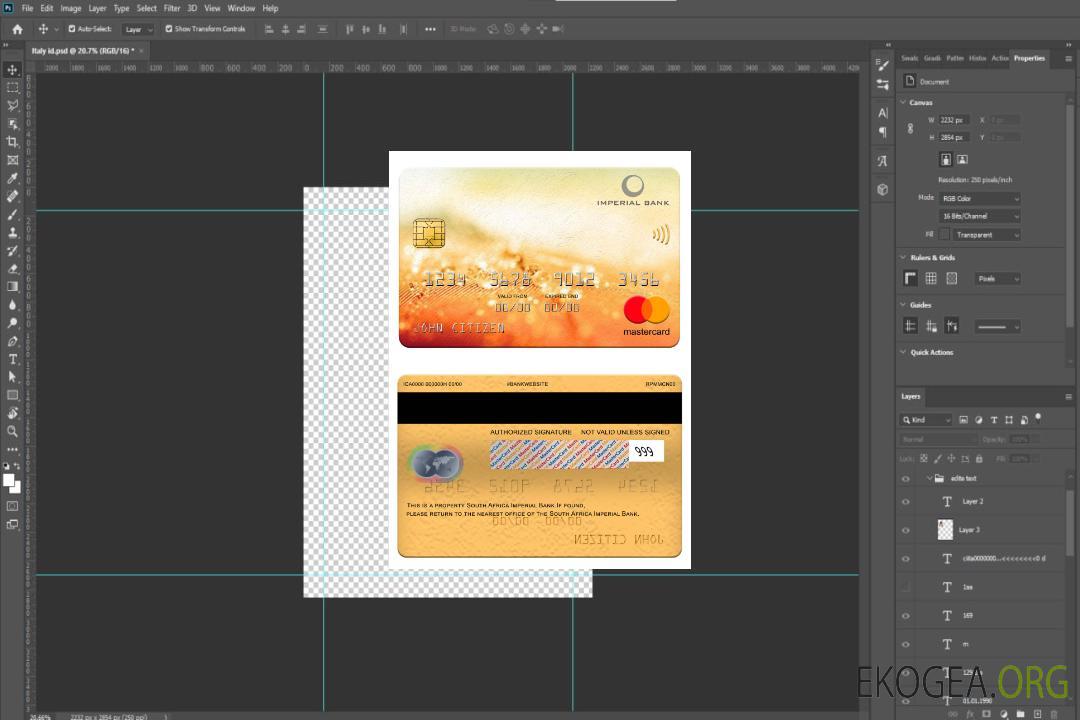Image resolution: width=1080 pixels, height=720 pixels.
Task: Collapse the 'edite text' layer group
Action: click(x=929, y=478)
